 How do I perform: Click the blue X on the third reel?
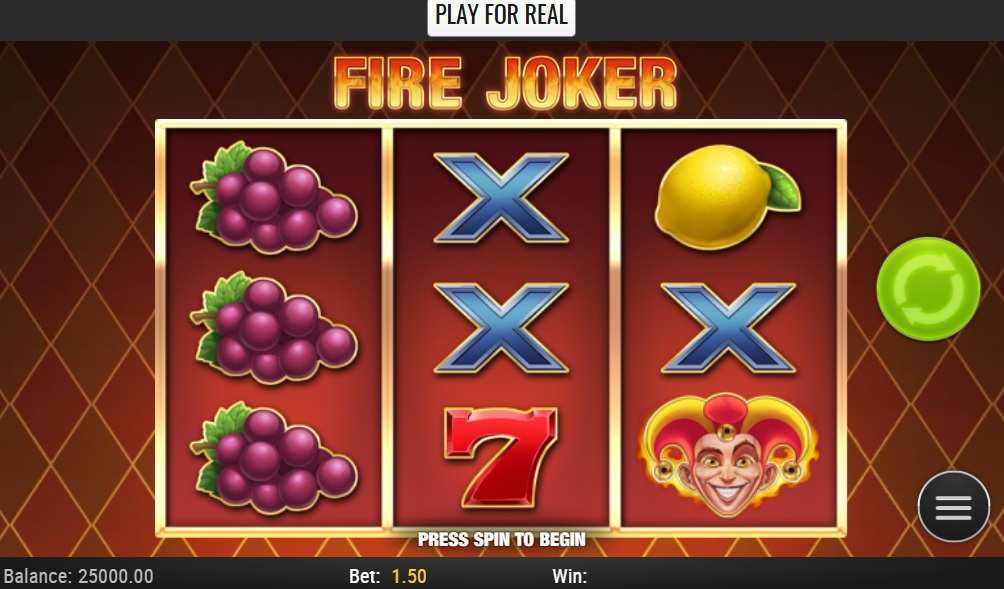728,328
